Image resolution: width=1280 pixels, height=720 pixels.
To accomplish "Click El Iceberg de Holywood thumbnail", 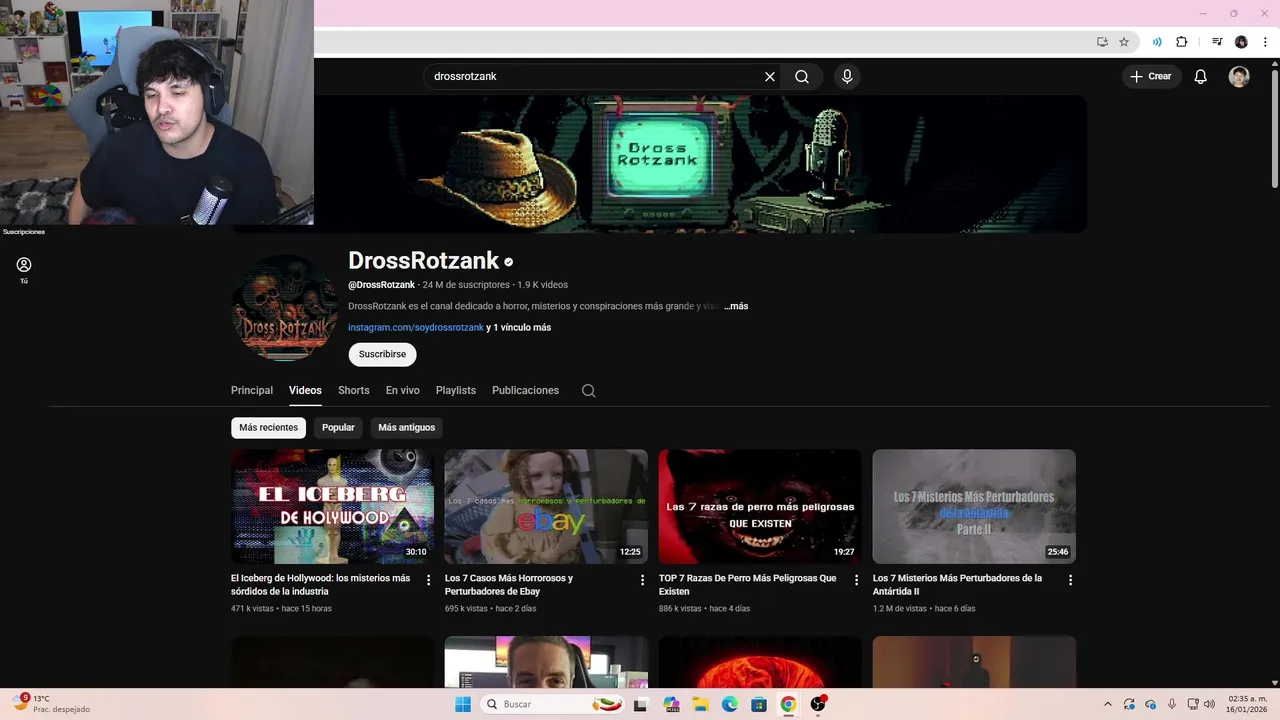I will [332, 506].
